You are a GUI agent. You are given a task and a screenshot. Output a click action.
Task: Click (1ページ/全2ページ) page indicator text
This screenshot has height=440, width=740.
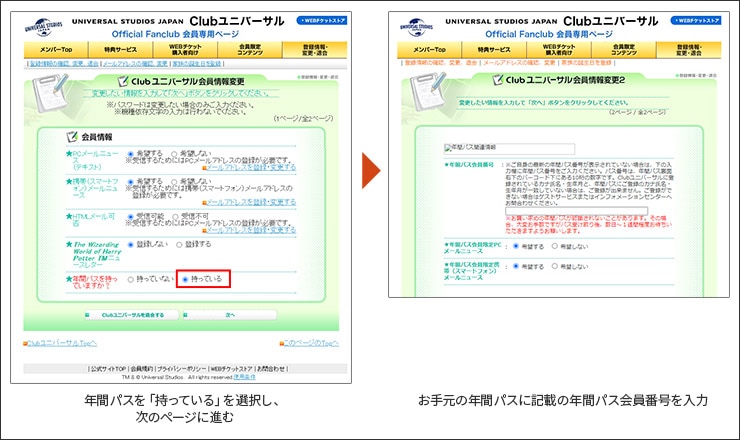[x=303, y=118]
